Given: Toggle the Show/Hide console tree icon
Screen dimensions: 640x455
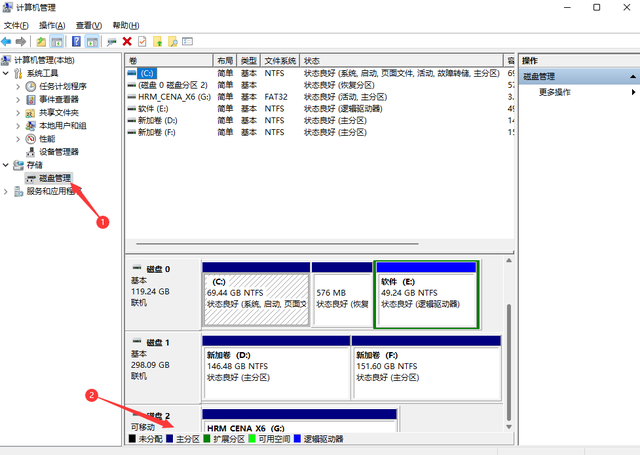Looking at the screenshot, I should [x=57, y=42].
